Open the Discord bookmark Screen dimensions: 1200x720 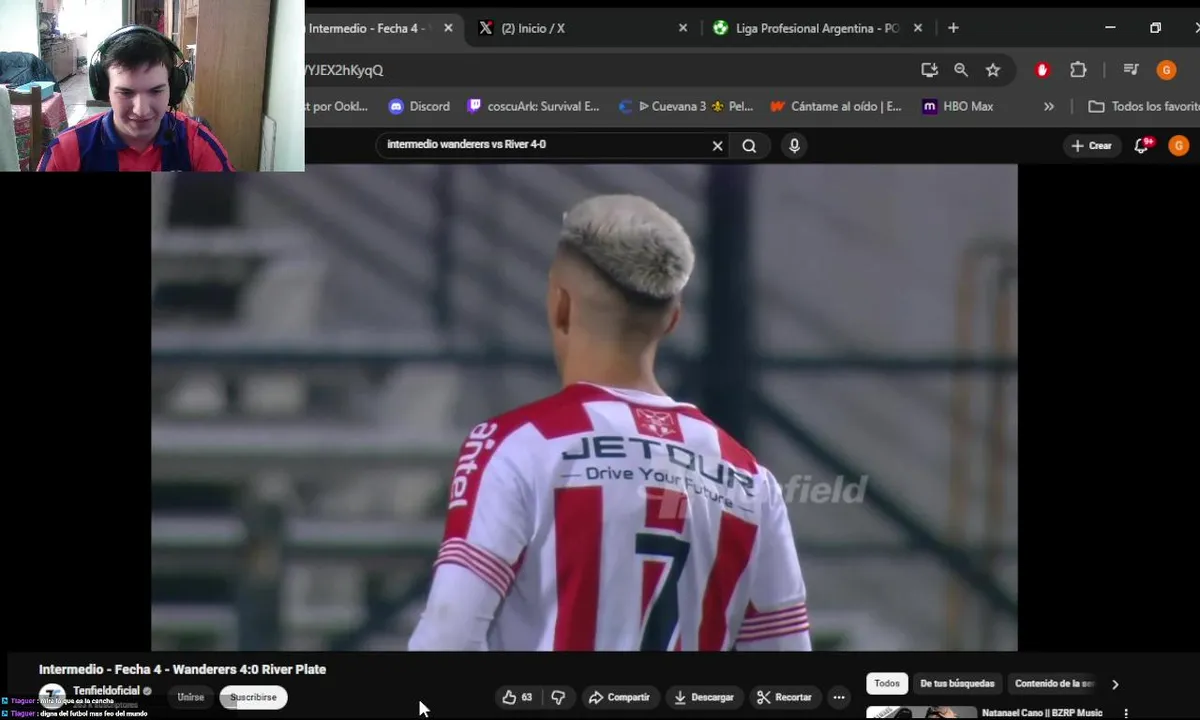click(x=419, y=106)
